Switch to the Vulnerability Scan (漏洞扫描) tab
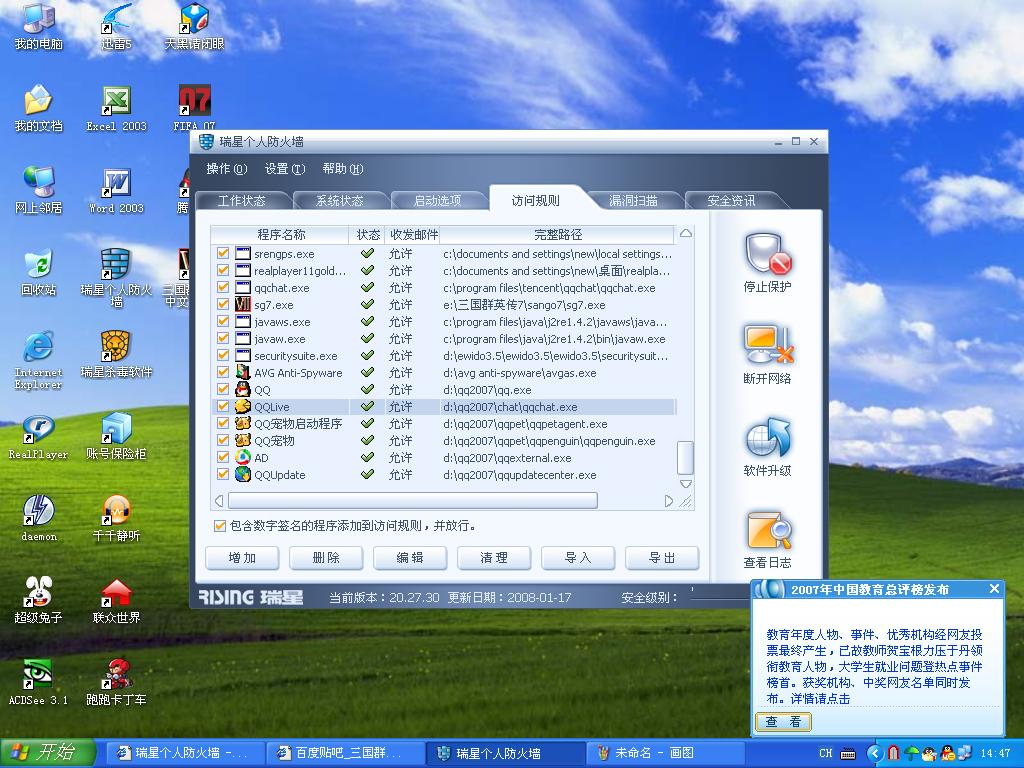 [633, 200]
